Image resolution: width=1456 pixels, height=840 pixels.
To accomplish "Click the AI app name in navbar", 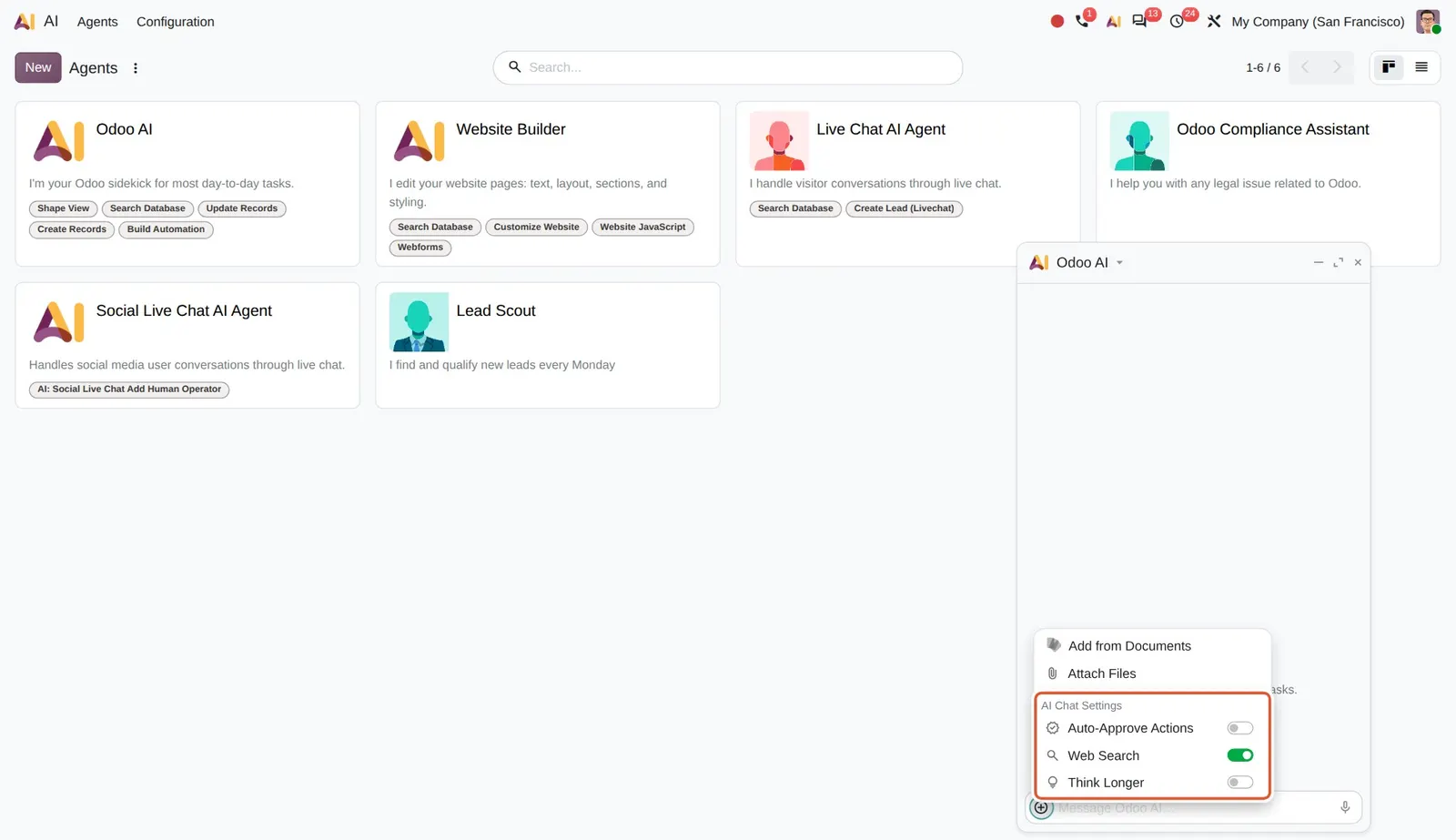I will click(51, 21).
